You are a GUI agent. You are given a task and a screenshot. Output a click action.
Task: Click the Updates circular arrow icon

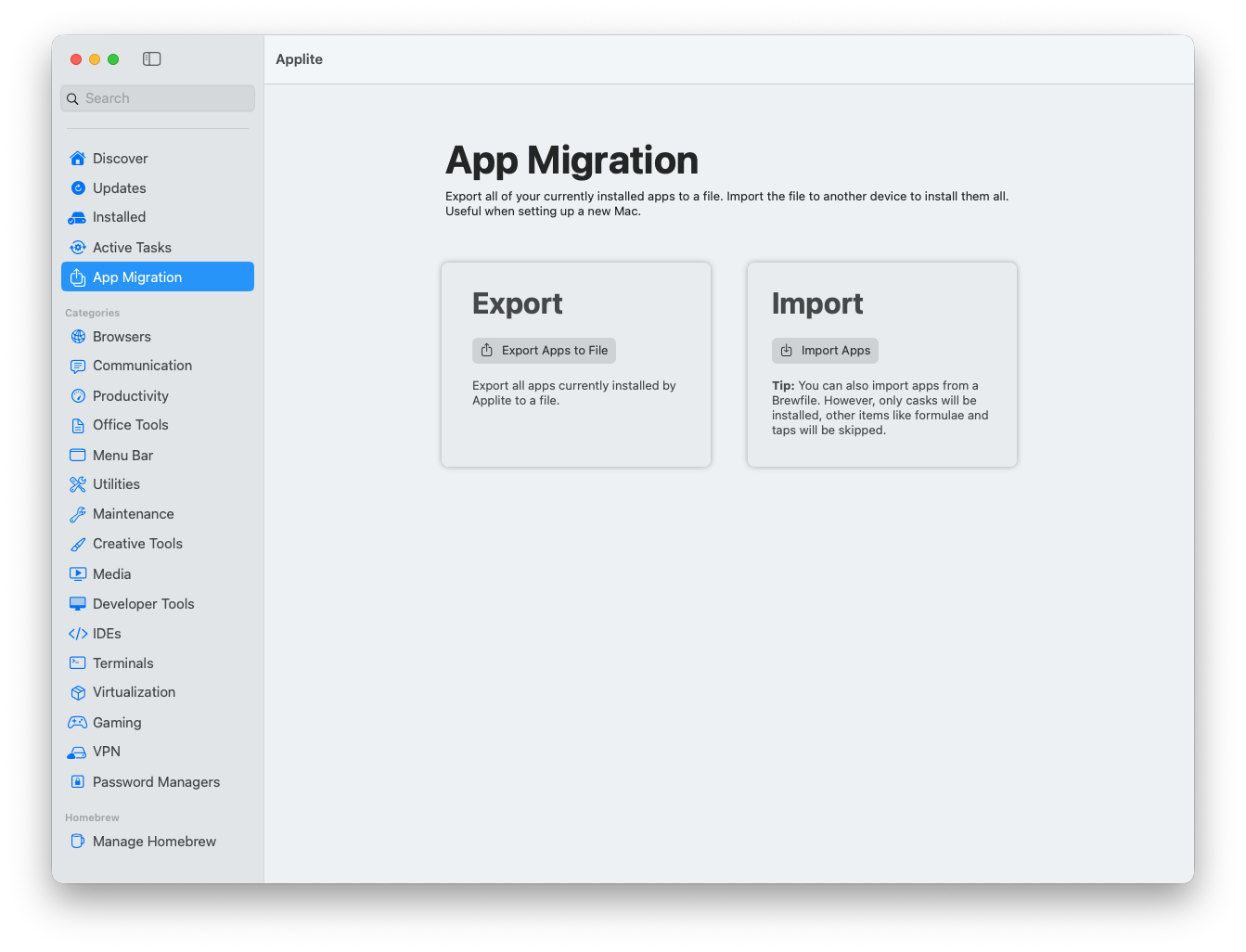(x=78, y=188)
